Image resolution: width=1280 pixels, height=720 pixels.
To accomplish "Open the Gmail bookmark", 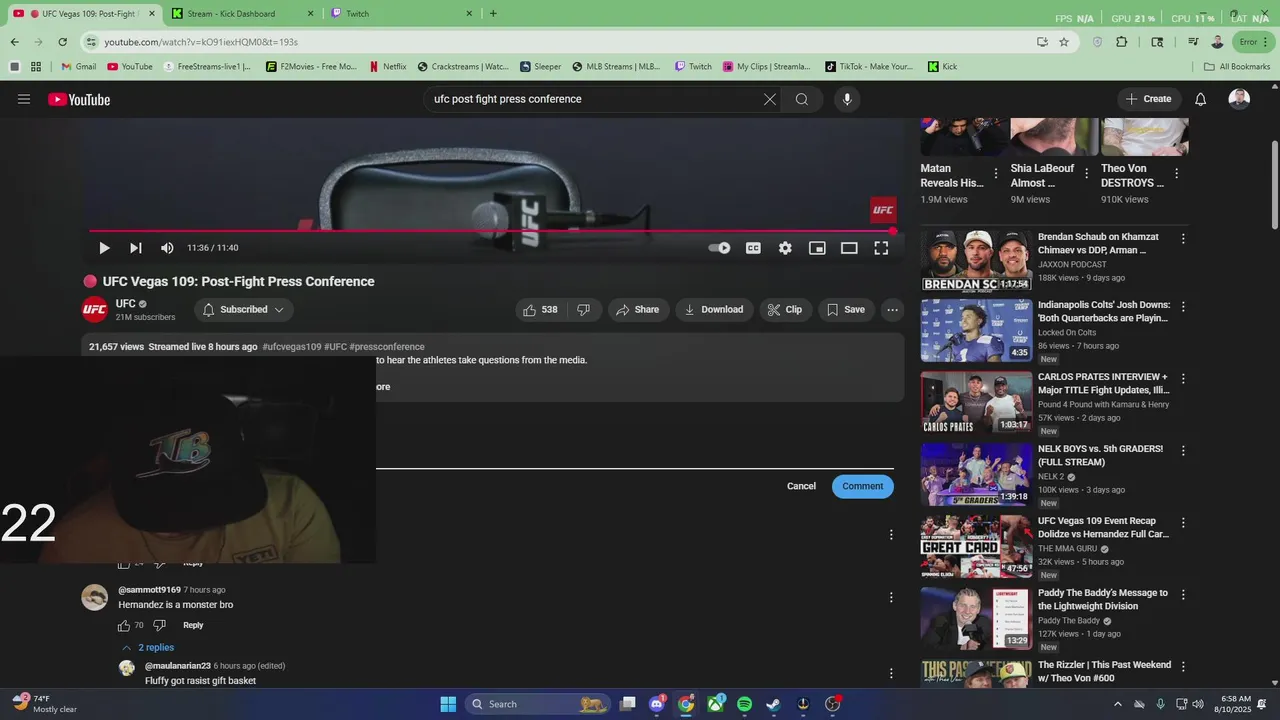I will pyautogui.click(x=79, y=67).
